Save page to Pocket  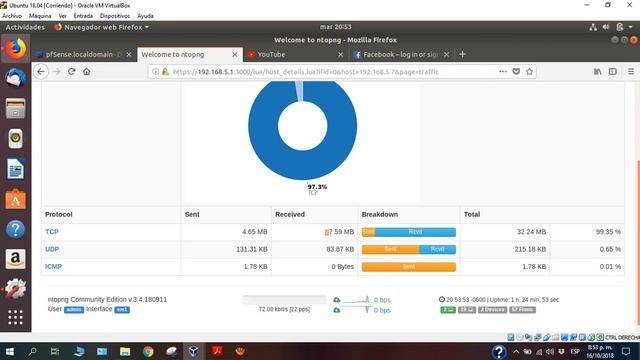[516, 71]
